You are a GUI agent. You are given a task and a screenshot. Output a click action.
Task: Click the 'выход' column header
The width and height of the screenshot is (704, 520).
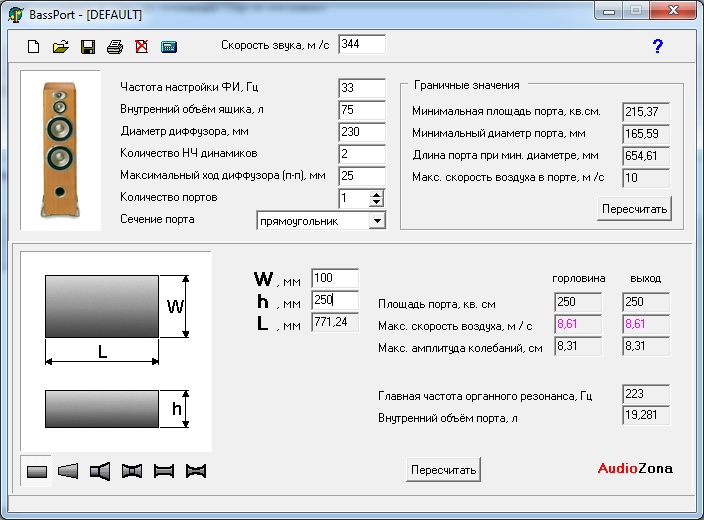point(646,278)
